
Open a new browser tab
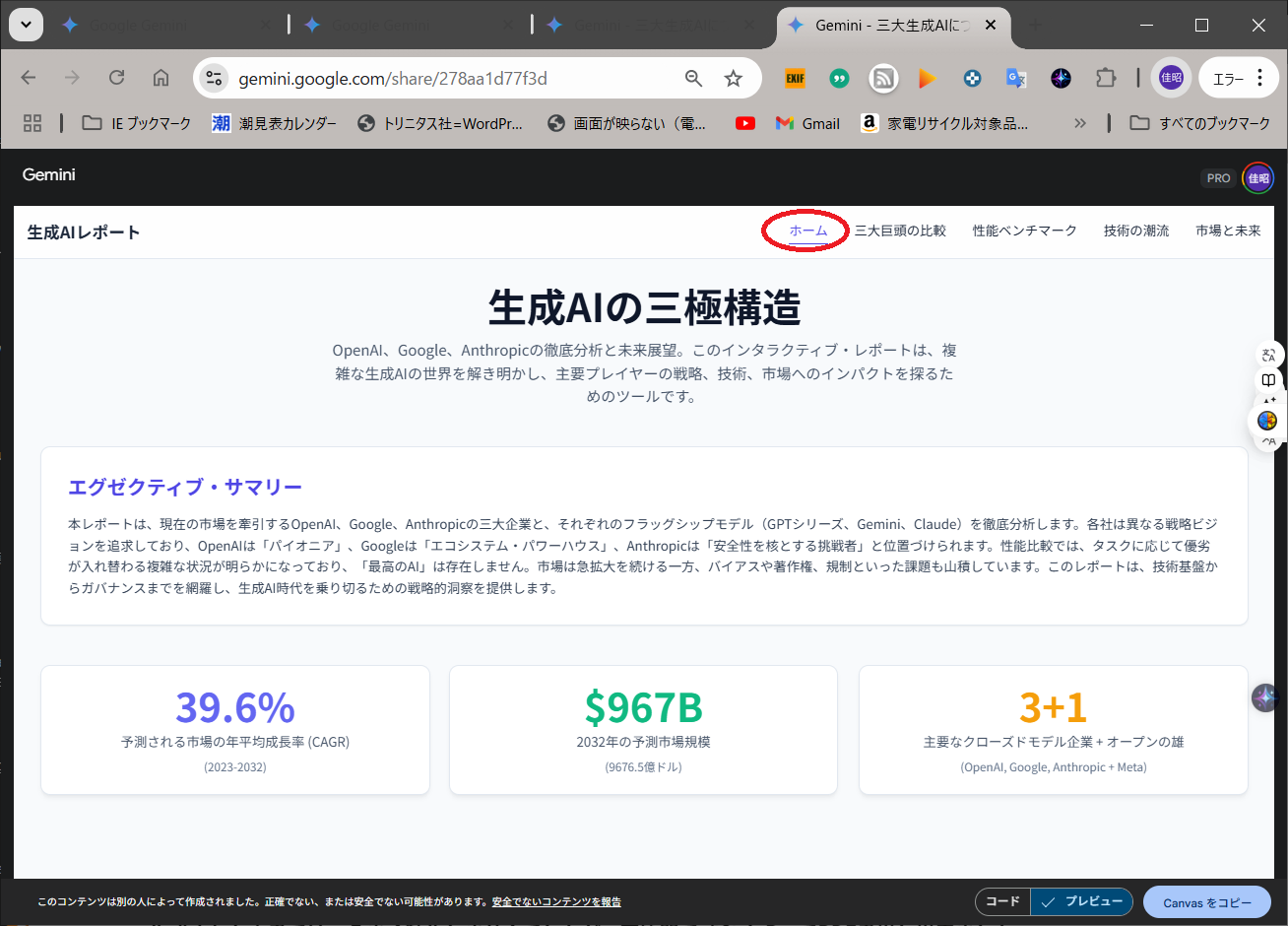click(x=1034, y=26)
